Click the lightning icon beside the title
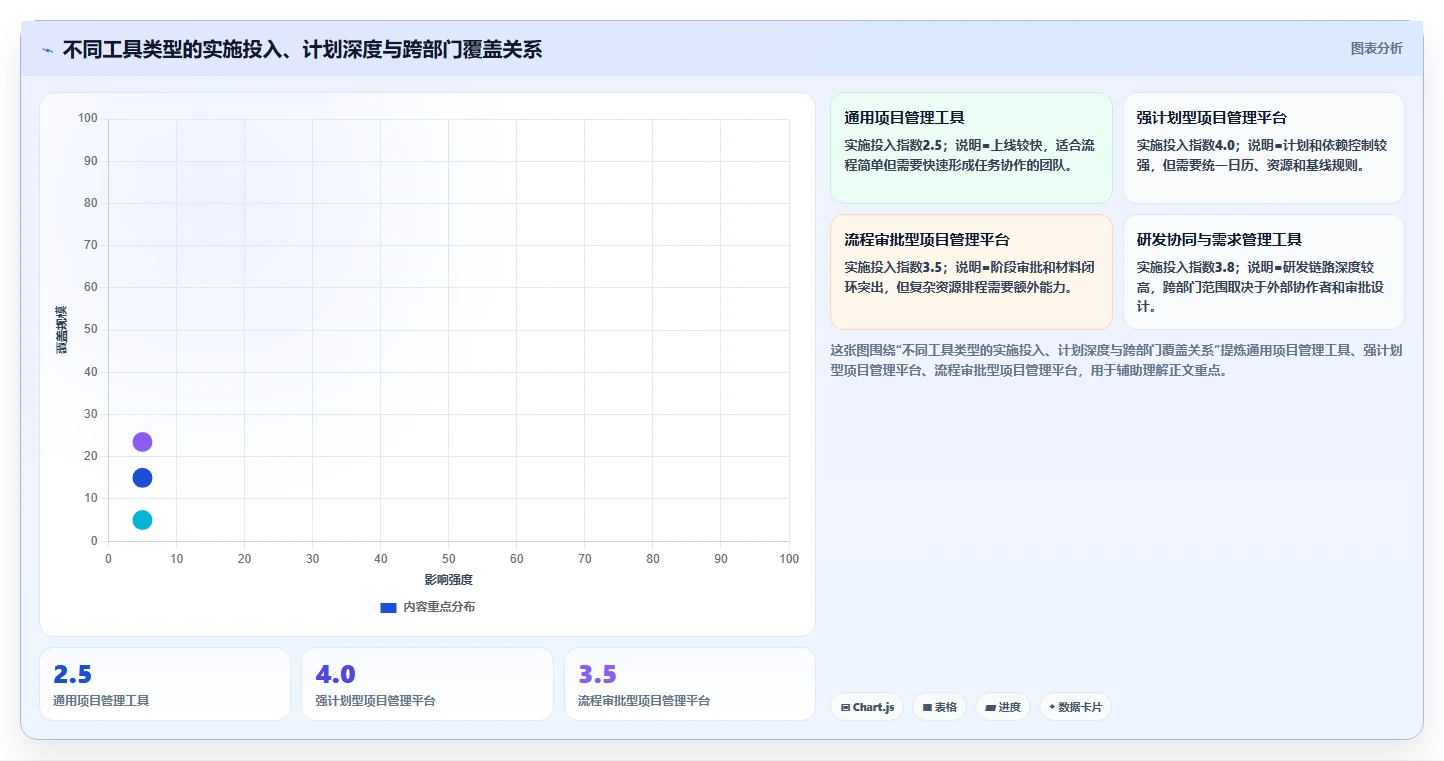This screenshot has width=1444, height=761. click(x=47, y=50)
